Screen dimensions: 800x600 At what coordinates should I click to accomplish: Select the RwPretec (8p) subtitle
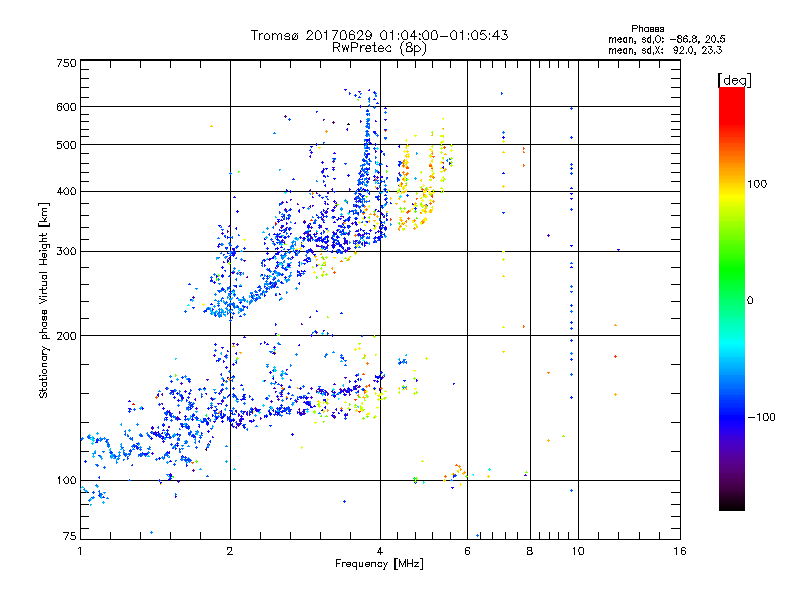(x=380, y=47)
